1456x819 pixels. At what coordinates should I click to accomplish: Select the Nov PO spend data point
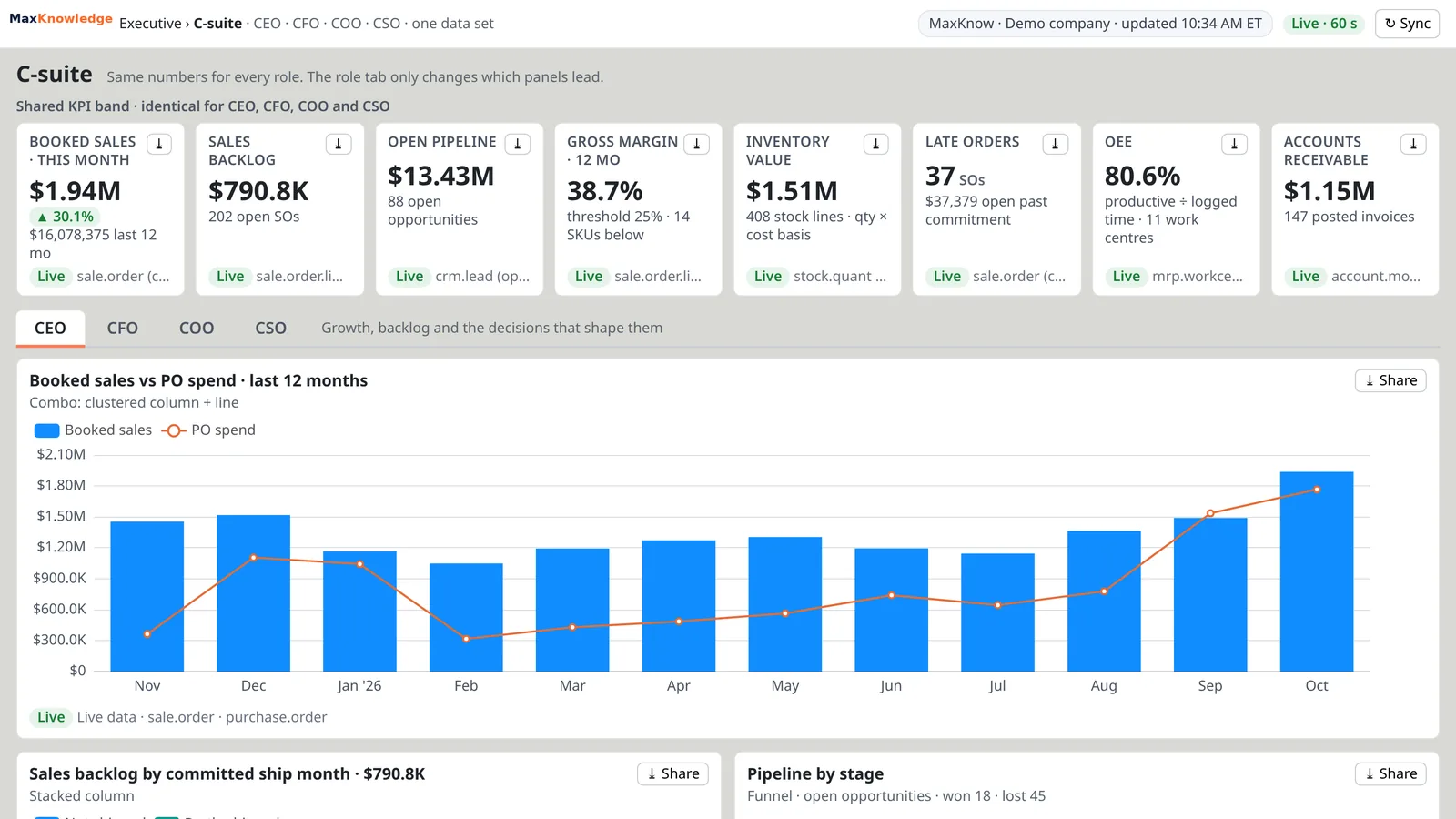point(147,634)
